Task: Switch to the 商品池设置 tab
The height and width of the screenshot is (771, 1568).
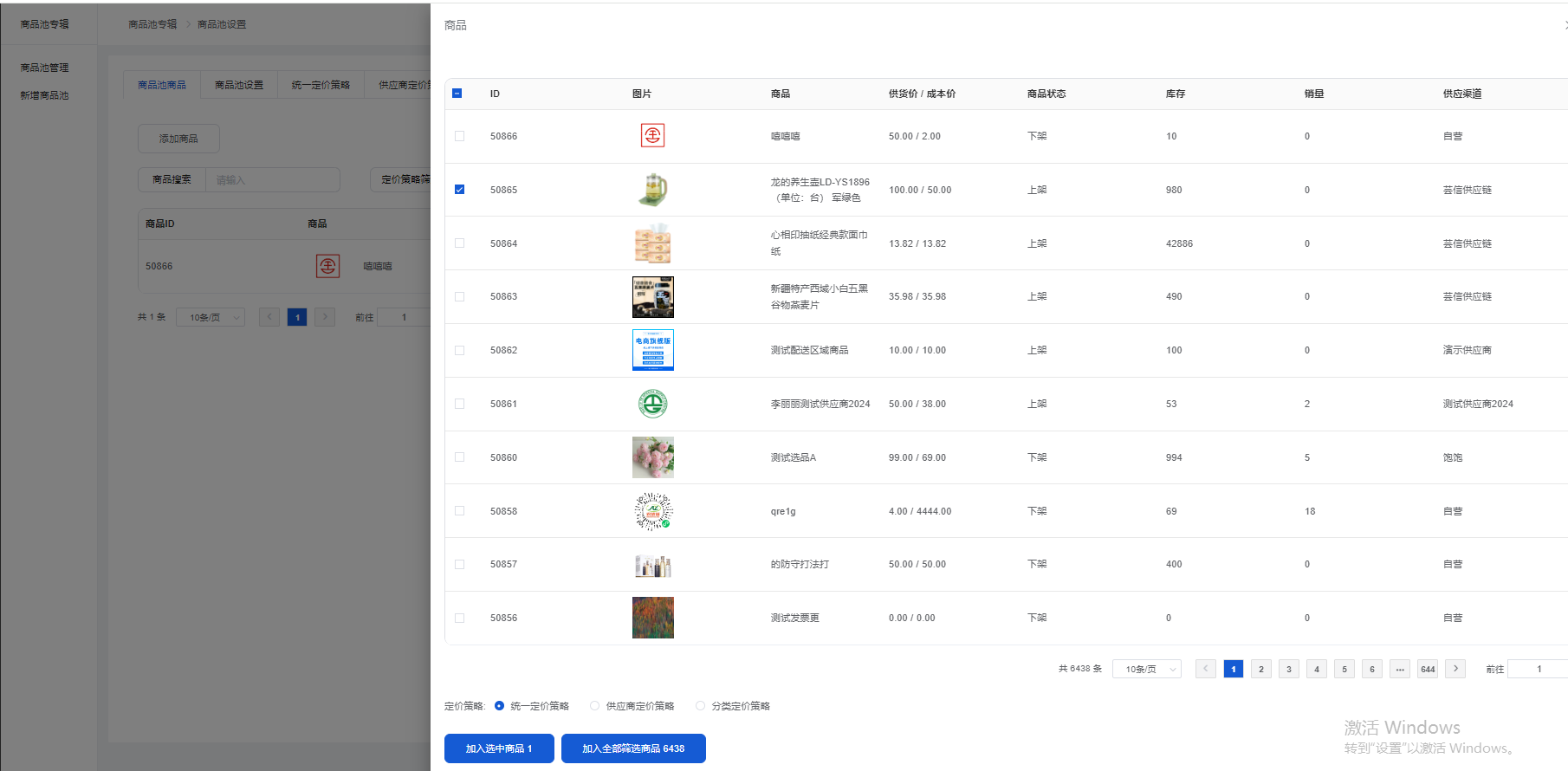Action: (239, 85)
